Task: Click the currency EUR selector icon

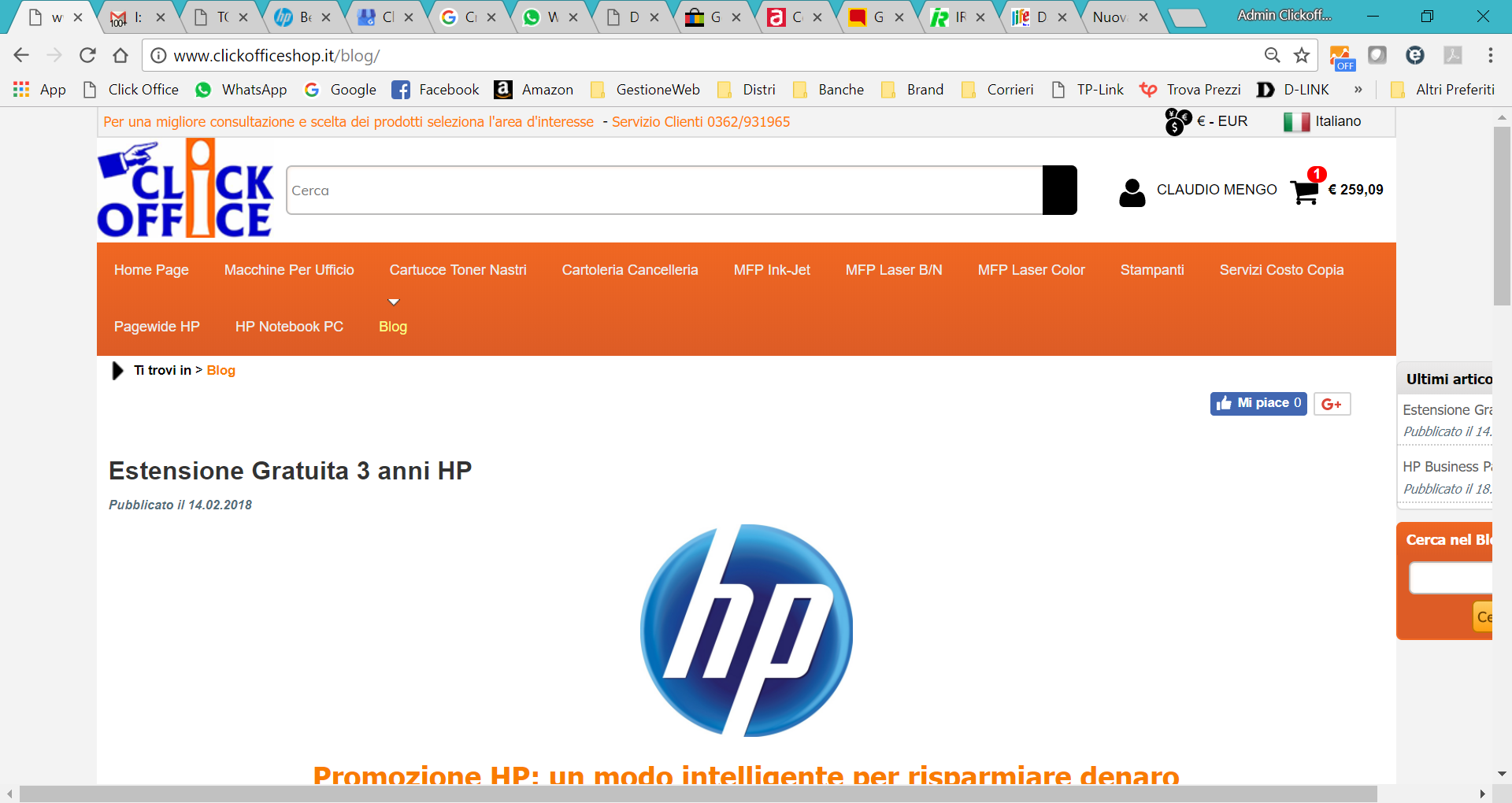Action: pyautogui.click(x=1178, y=122)
